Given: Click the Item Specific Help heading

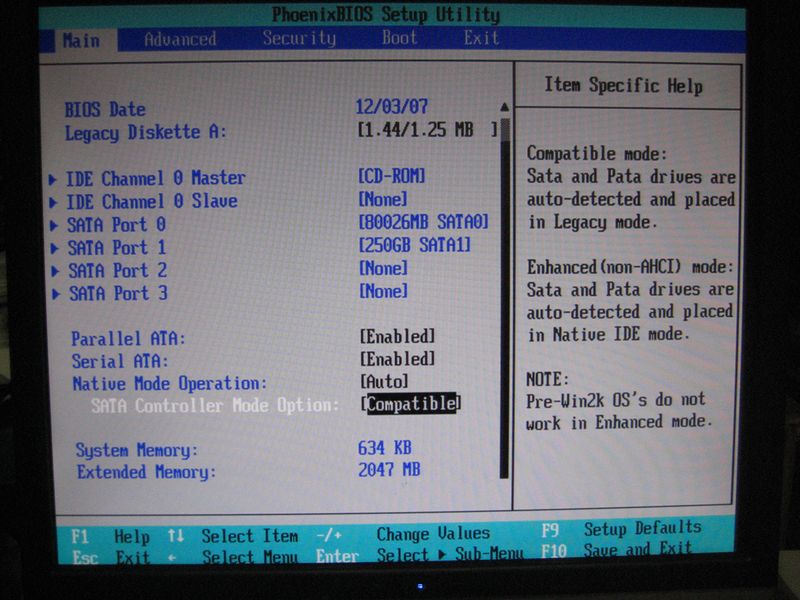Looking at the screenshot, I should tap(623, 85).
